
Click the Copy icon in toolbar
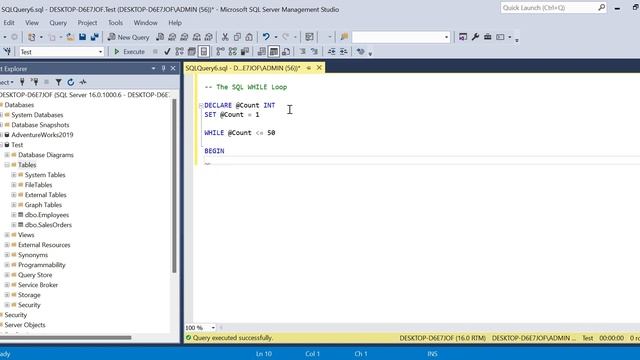(x=237, y=37)
